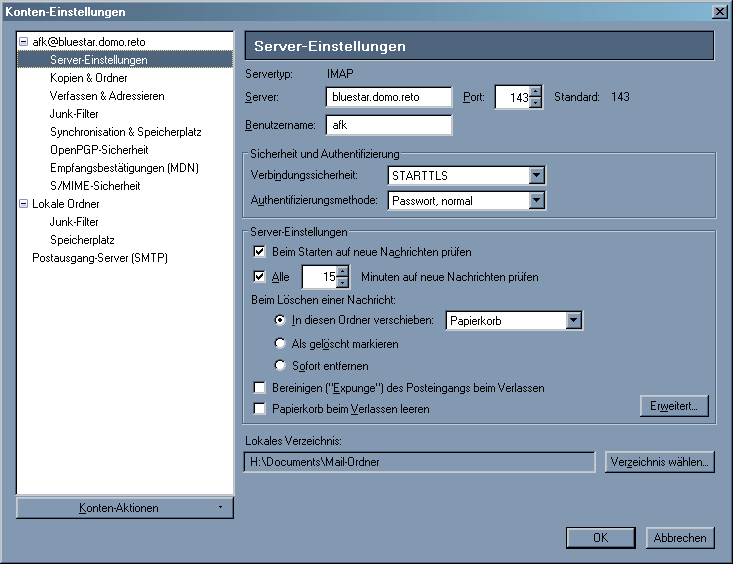
Task: Enable 'Papierkorb beim Verlassen leeren' checkbox
Action: click(260, 409)
